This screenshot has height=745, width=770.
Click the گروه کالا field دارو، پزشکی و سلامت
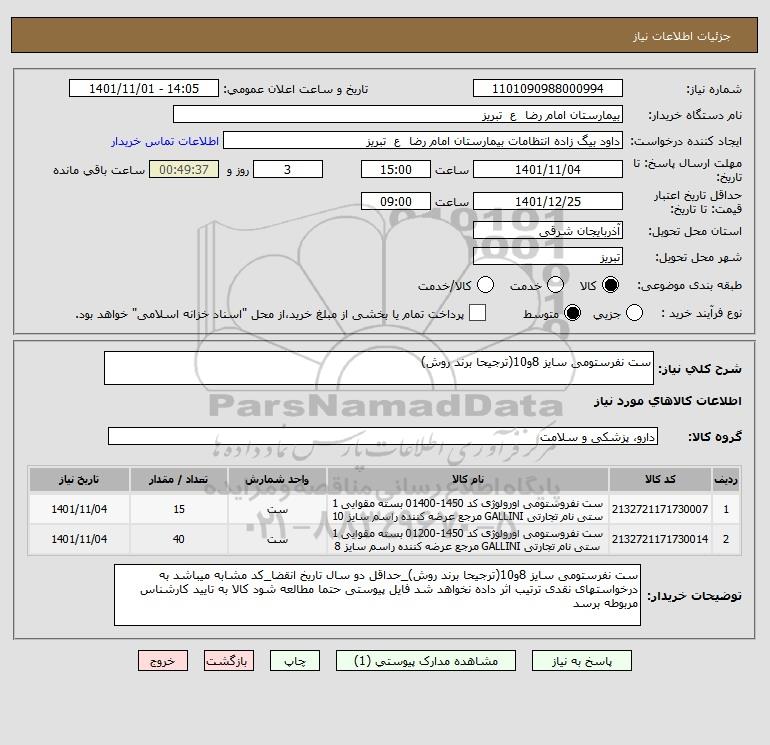point(383,436)
